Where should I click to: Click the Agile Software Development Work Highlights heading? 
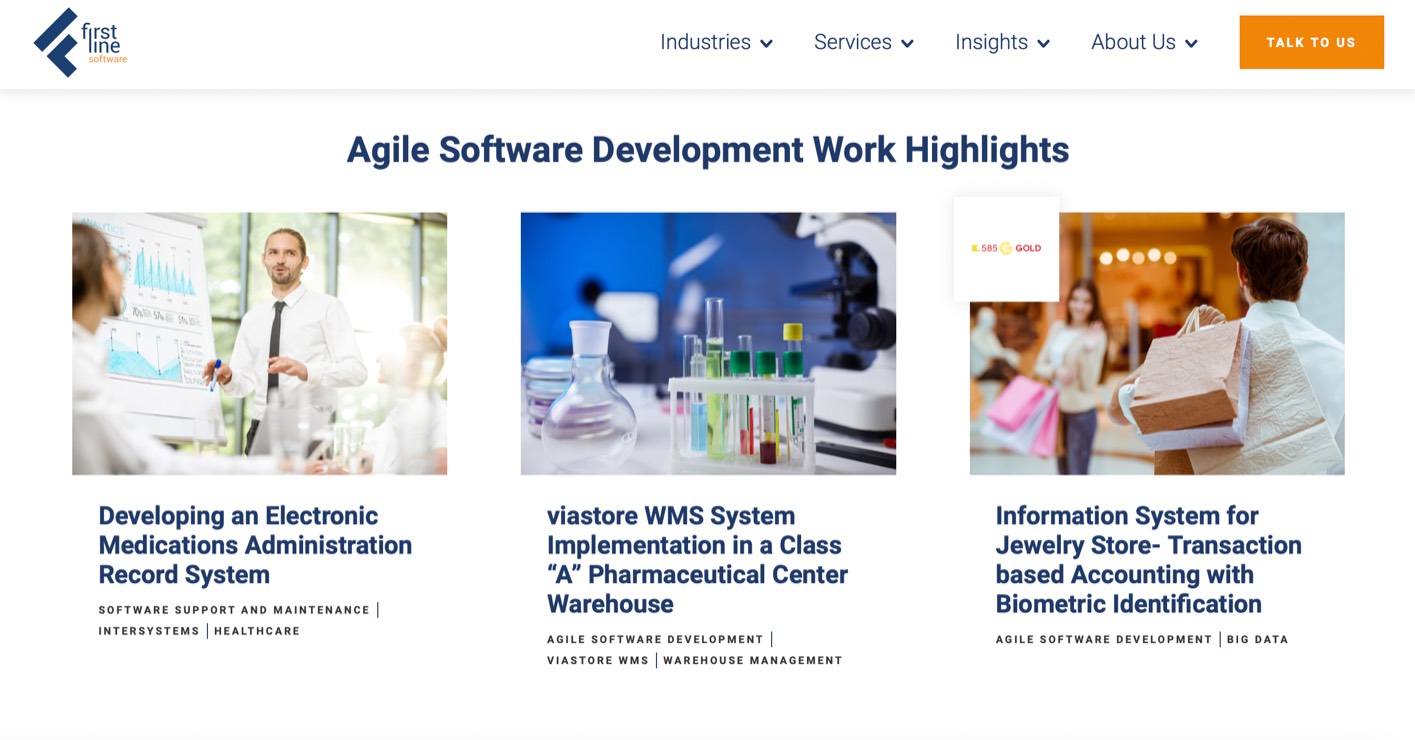[708, 150]
